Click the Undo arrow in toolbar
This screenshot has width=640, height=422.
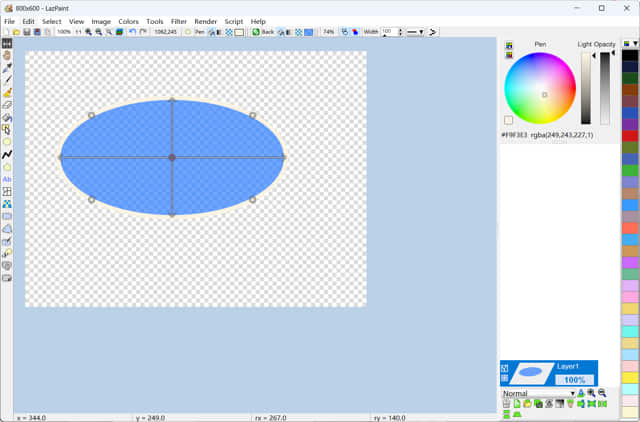pyautogui.click(x=132, y=32)
